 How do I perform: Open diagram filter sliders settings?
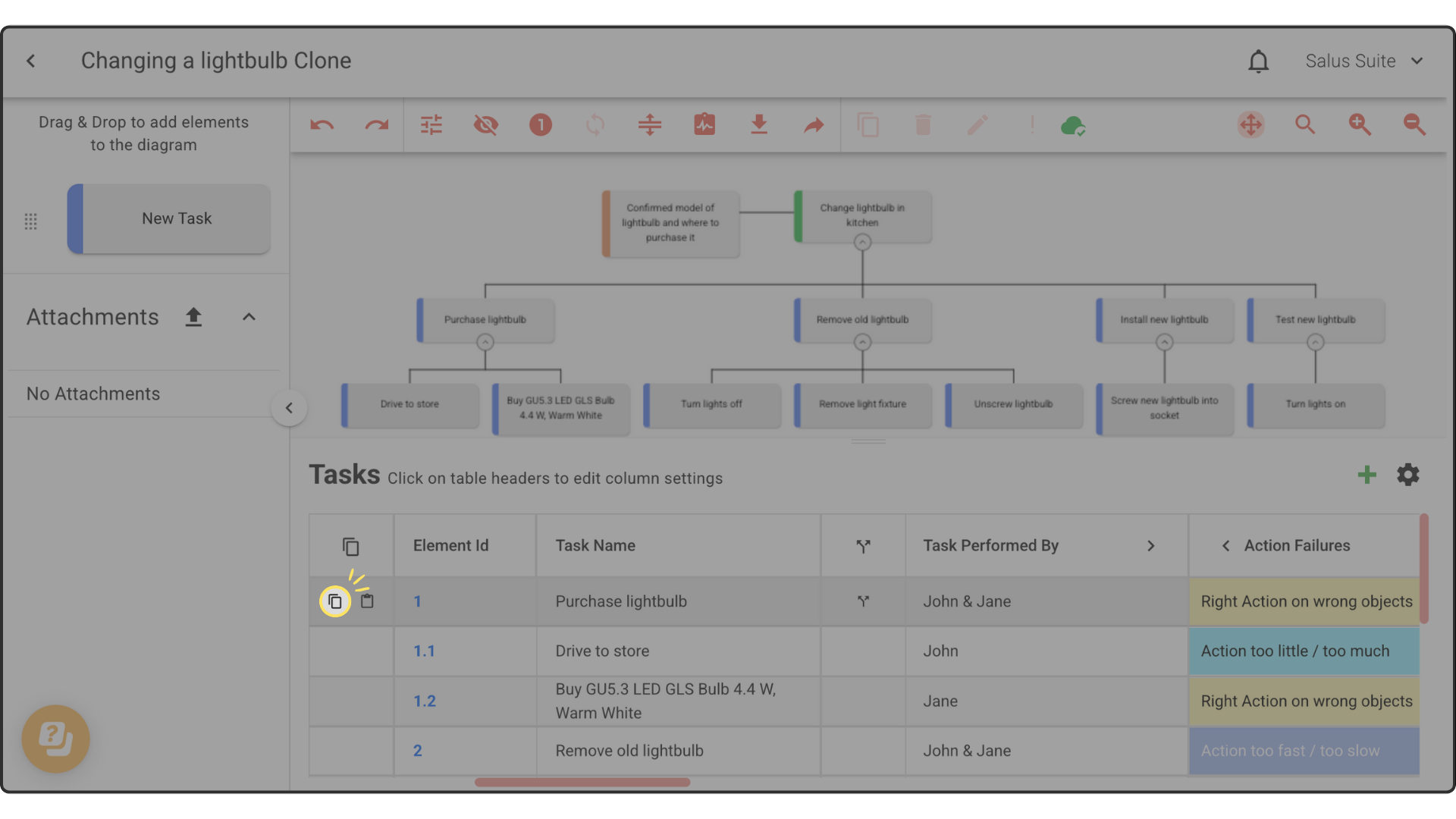431,125
